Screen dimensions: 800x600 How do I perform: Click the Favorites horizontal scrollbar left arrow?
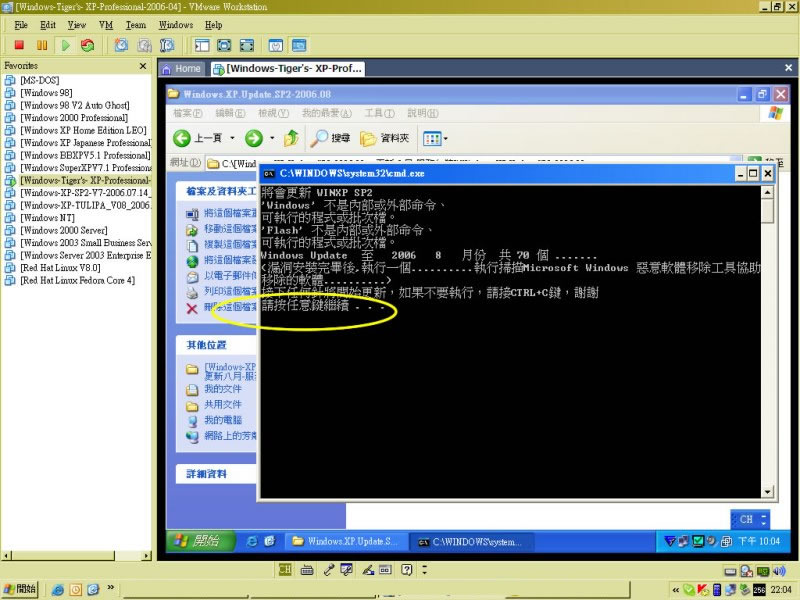pos(6,555)
